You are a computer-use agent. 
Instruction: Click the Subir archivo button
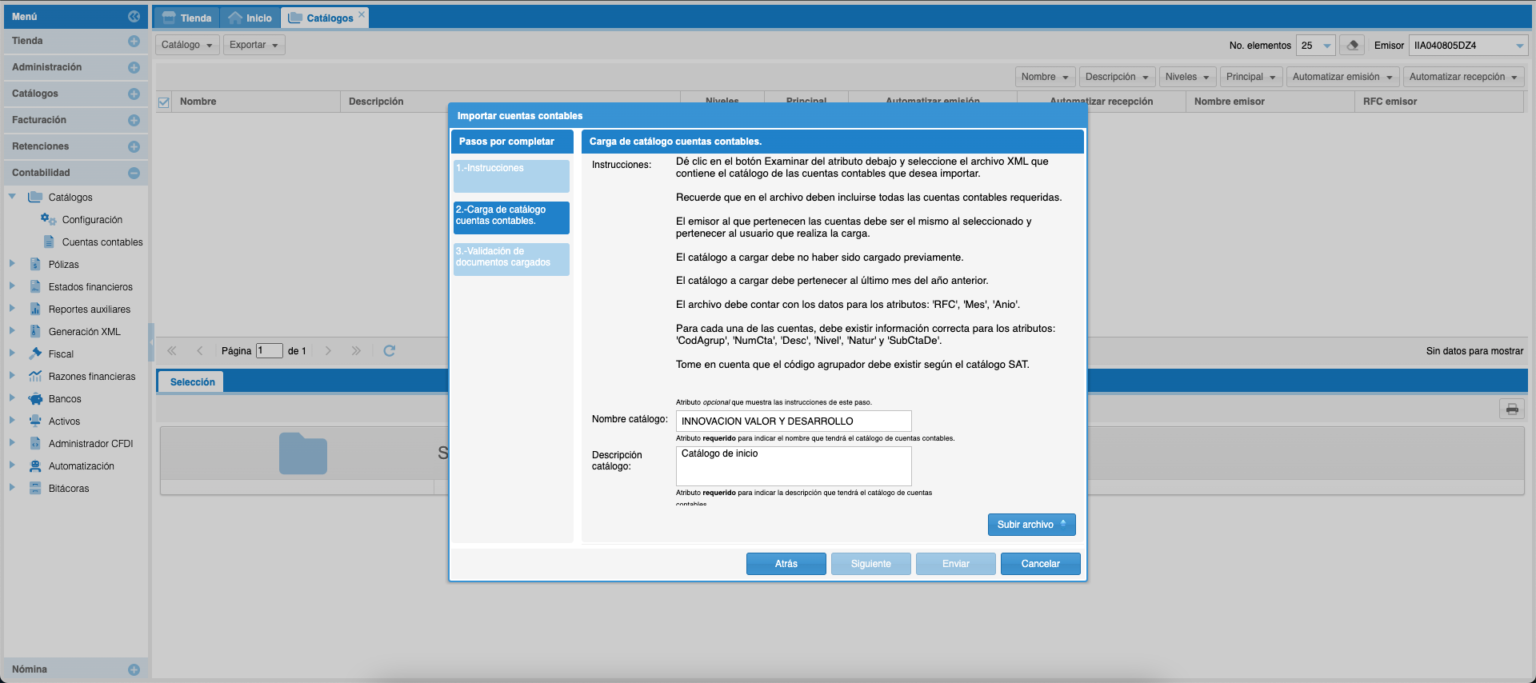(x=1031, y=525)
